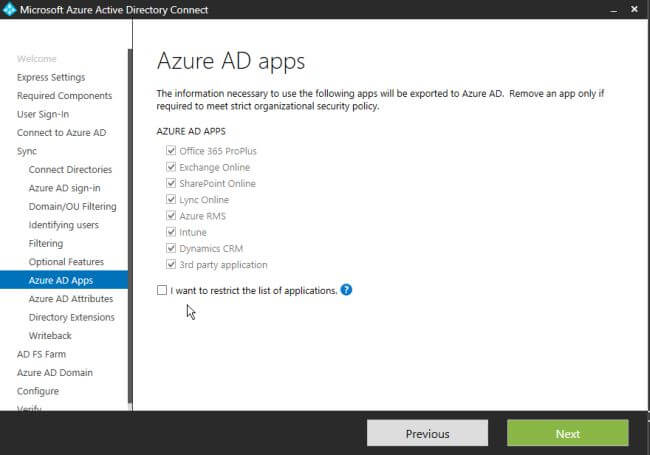Select Required Components in sidebar

(x=64, y=96)
